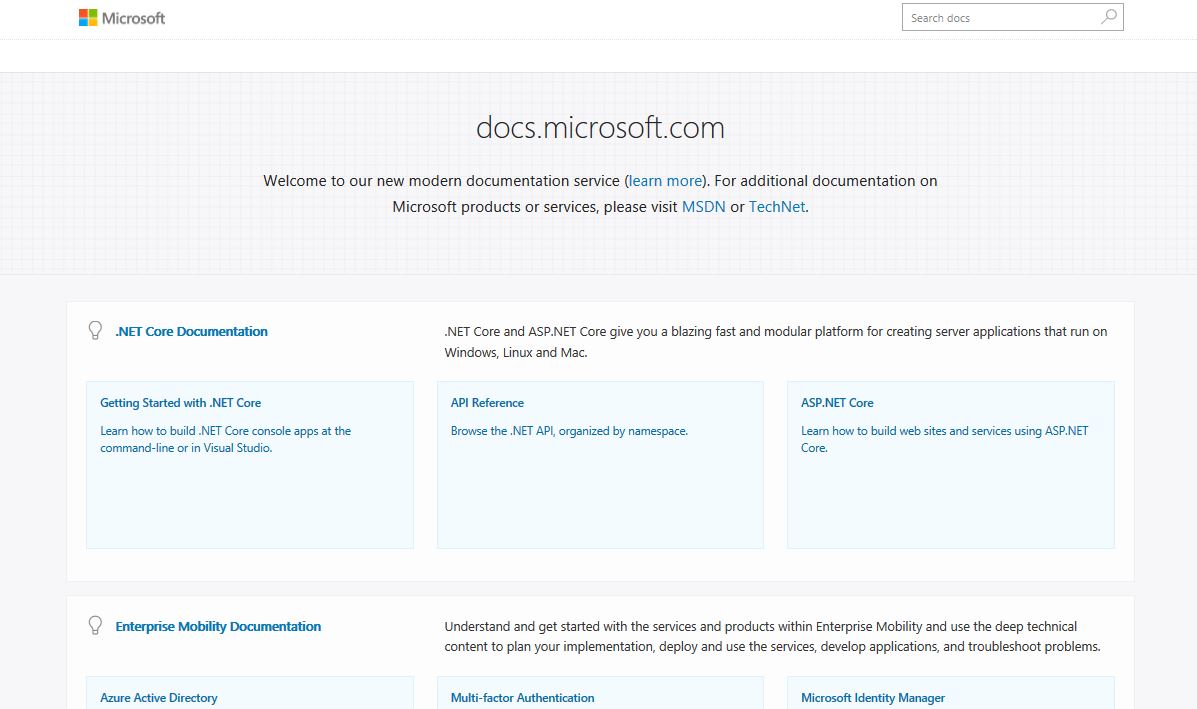Click the docs.microsoft.com page title
The image size is (1197, 709).
[600, 127]
